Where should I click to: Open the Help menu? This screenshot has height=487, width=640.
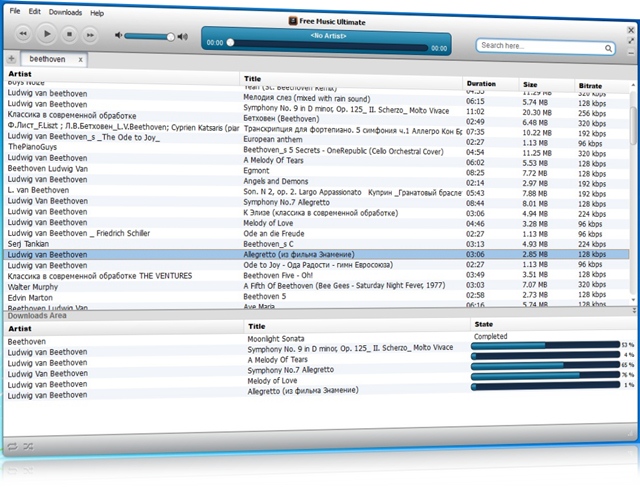coord(97,13)
